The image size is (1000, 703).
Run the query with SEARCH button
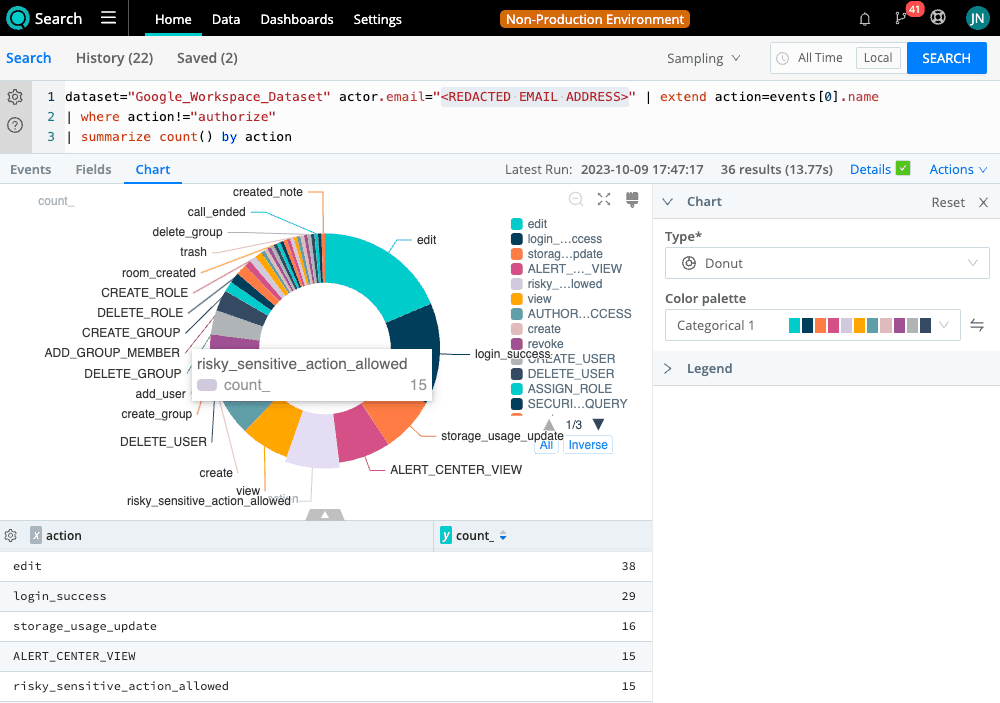click(x=946, y=58)
